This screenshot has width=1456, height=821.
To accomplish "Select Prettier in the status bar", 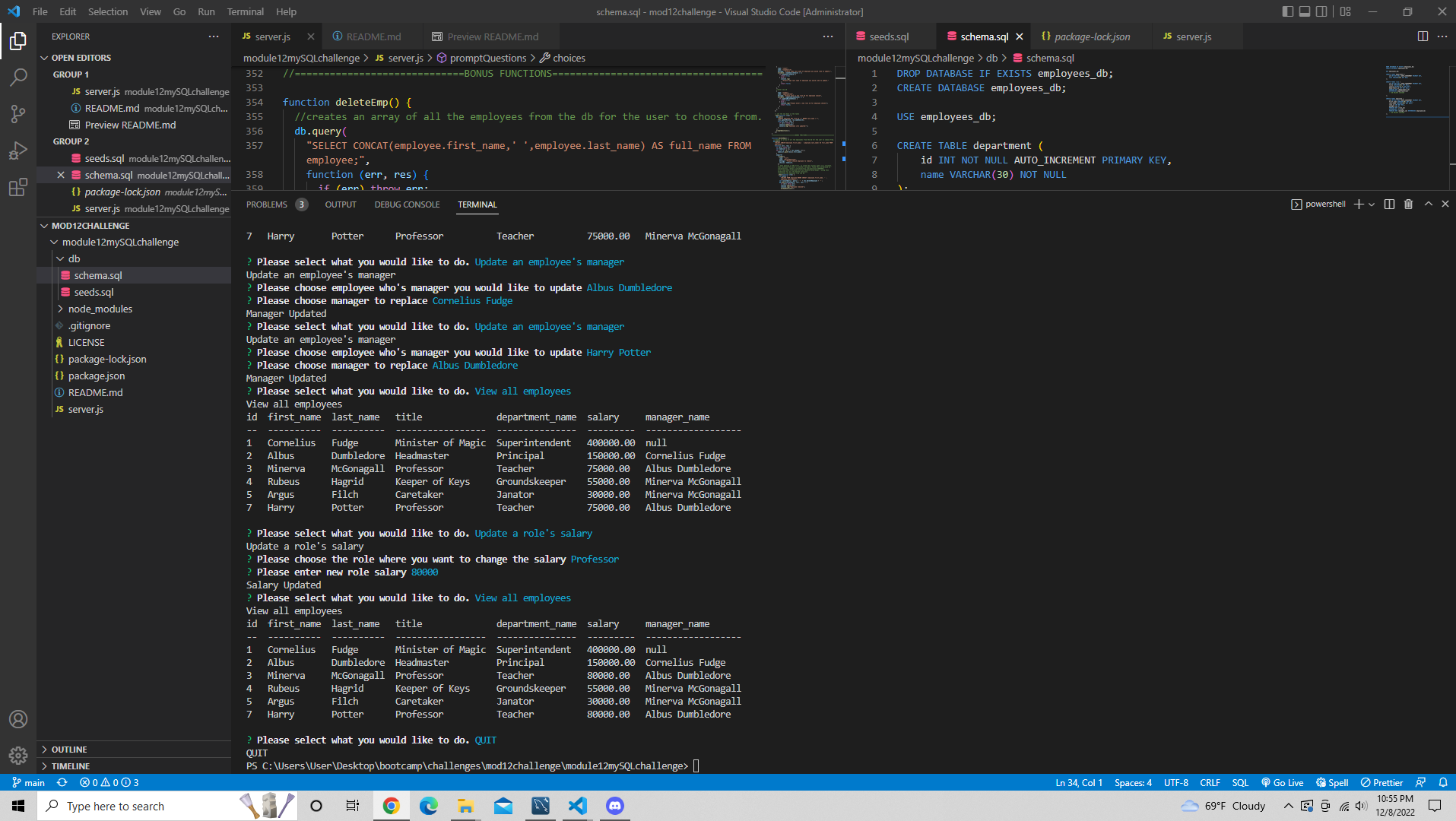I will tap(1381, 781).
